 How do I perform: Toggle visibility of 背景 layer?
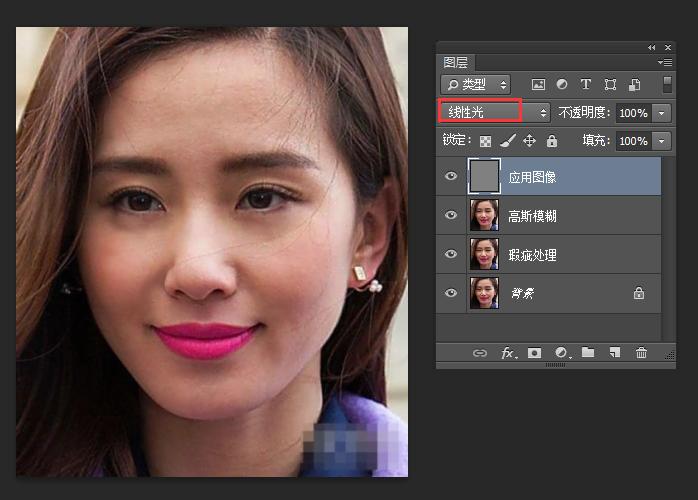click(451, 293)
